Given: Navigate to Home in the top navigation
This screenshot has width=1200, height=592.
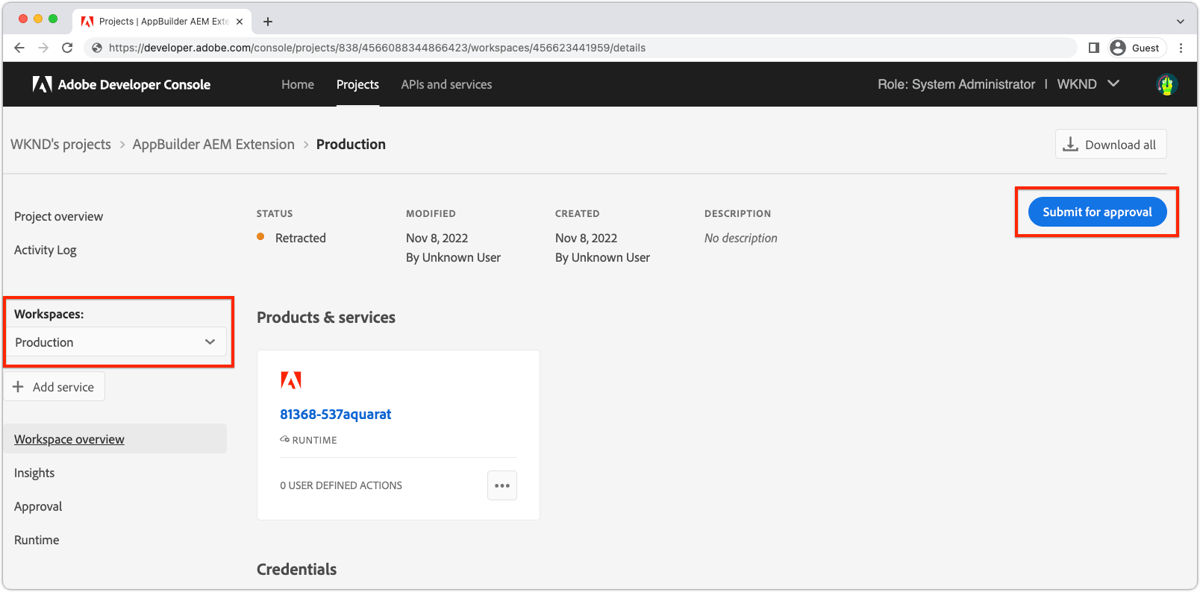Looking at the screenshot, I should pyautogui.click(x=297, y=84).
